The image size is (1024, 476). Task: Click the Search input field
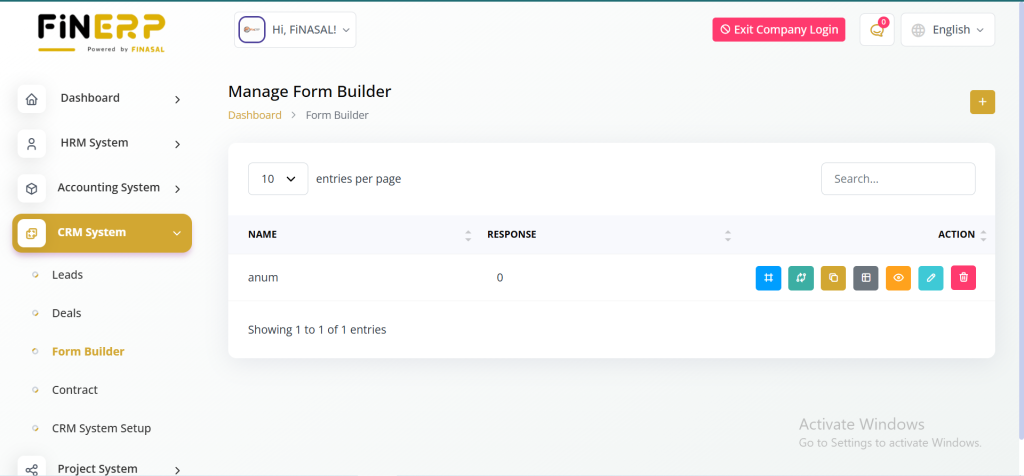(x=897, y=179)
